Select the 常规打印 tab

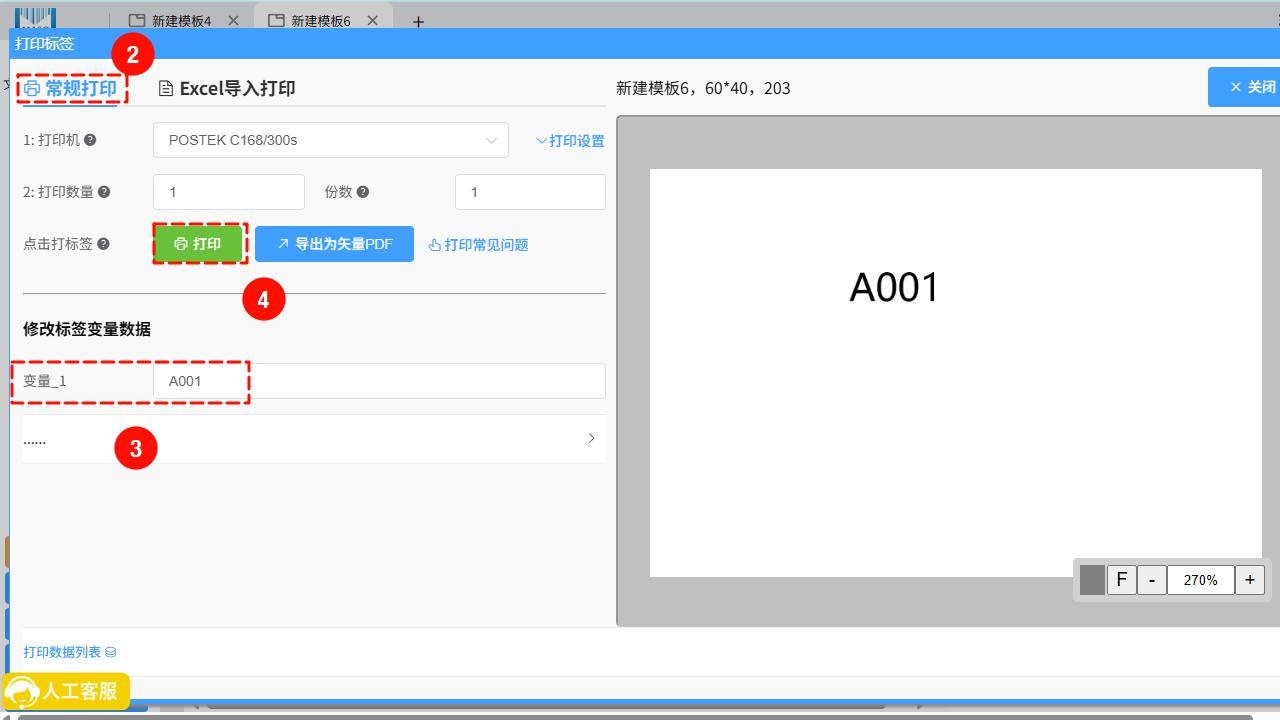coord(71,89)
